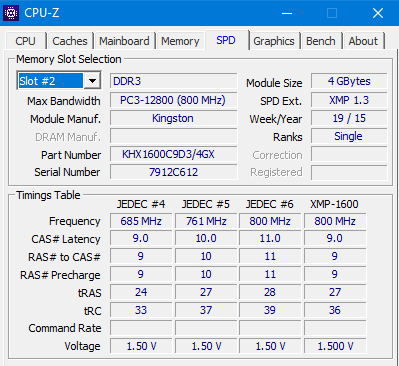Click the empty Registered field

point(349,172)
